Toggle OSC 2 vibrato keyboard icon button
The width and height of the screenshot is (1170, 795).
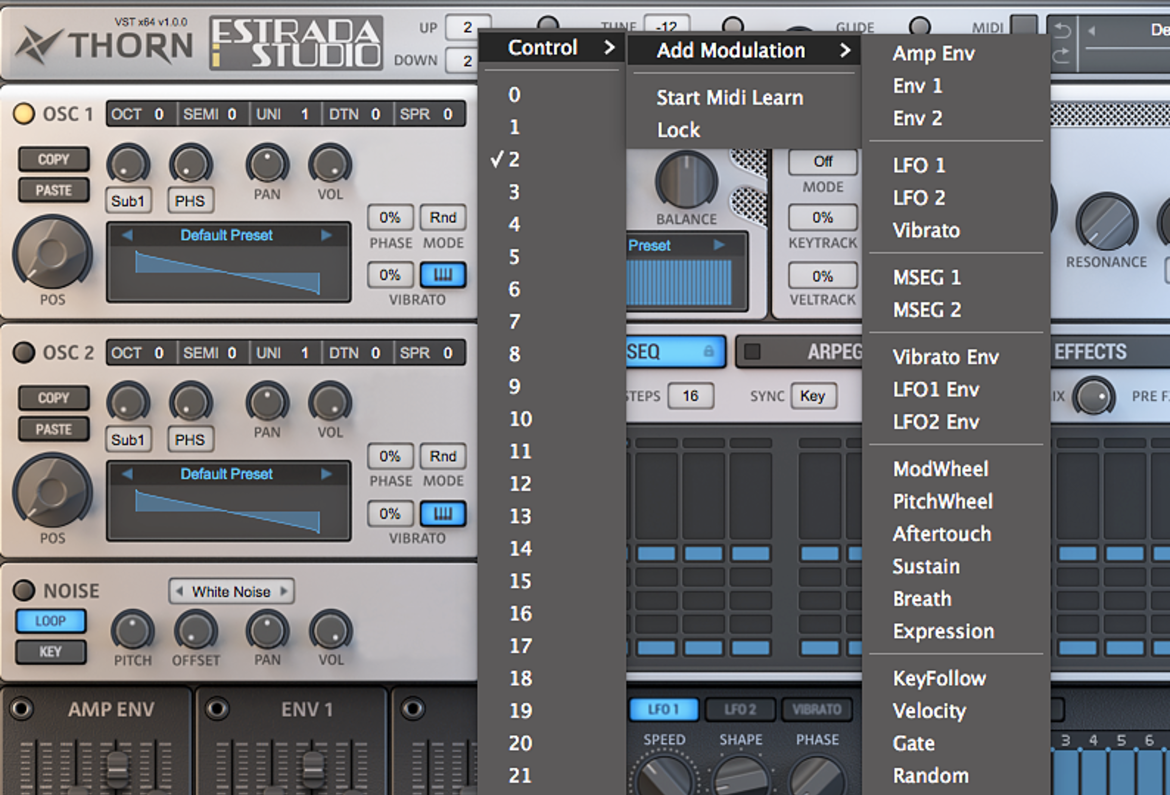(x=442, y=514)
